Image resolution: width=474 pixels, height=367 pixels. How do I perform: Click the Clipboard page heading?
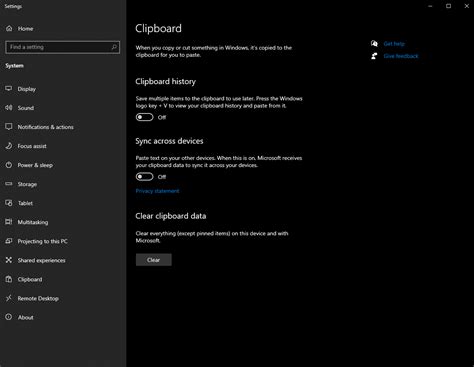tap(158, 29)
